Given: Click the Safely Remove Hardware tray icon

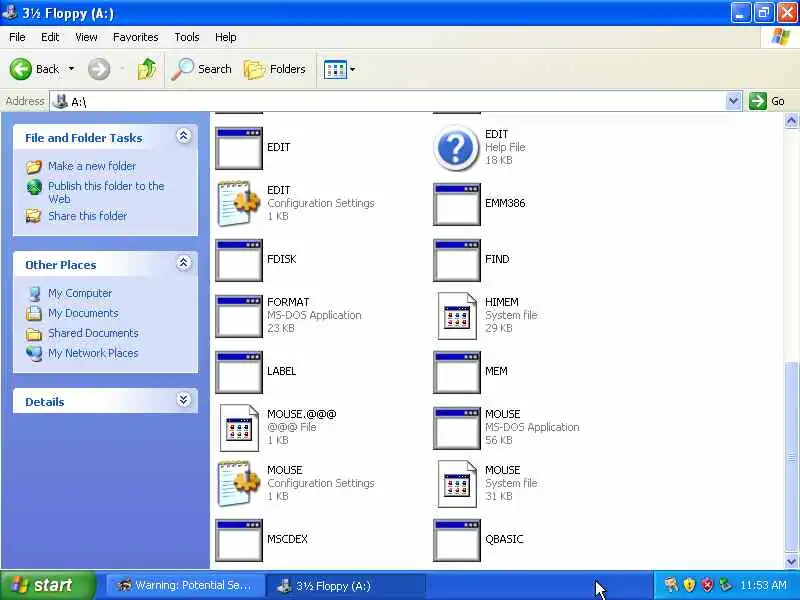Looking at the screenshot, I should [725, 585].
